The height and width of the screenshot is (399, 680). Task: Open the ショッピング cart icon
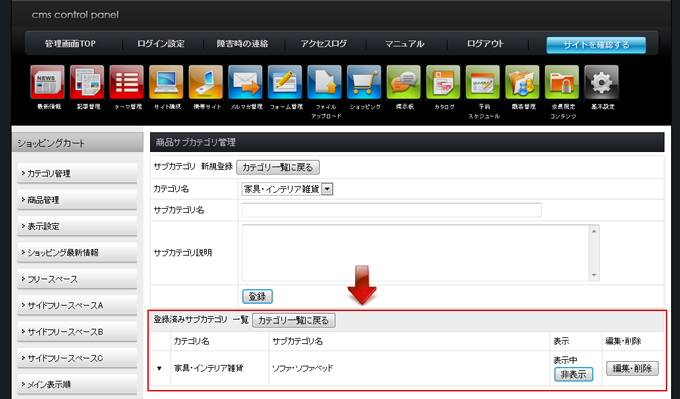[364, 82]
